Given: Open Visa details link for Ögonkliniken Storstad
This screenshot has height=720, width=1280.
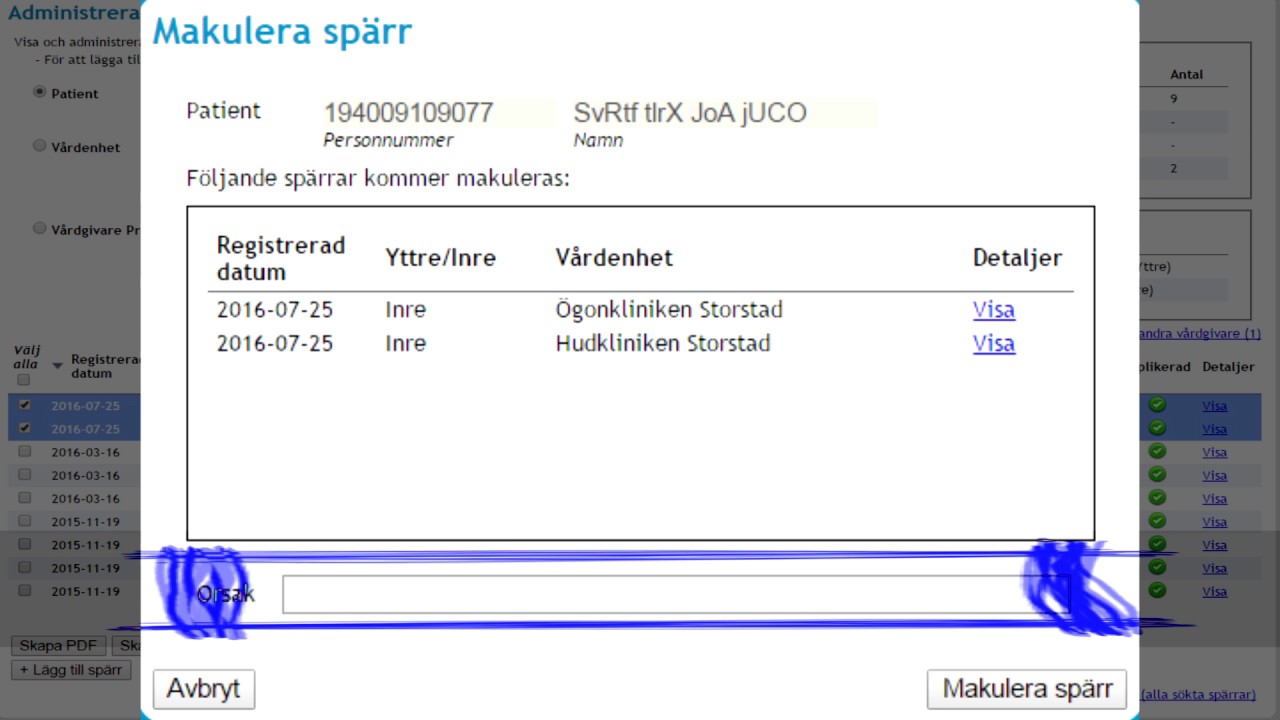Looking at the screenshot, I should pos(994,309).
